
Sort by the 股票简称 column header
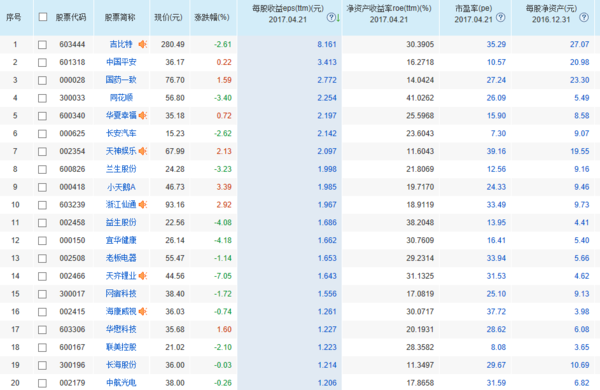point(120,17)
